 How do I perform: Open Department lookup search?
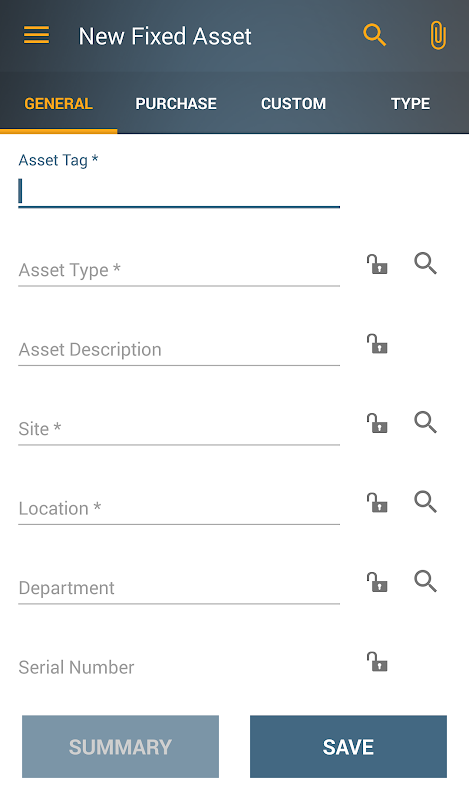tap(425, 581)
